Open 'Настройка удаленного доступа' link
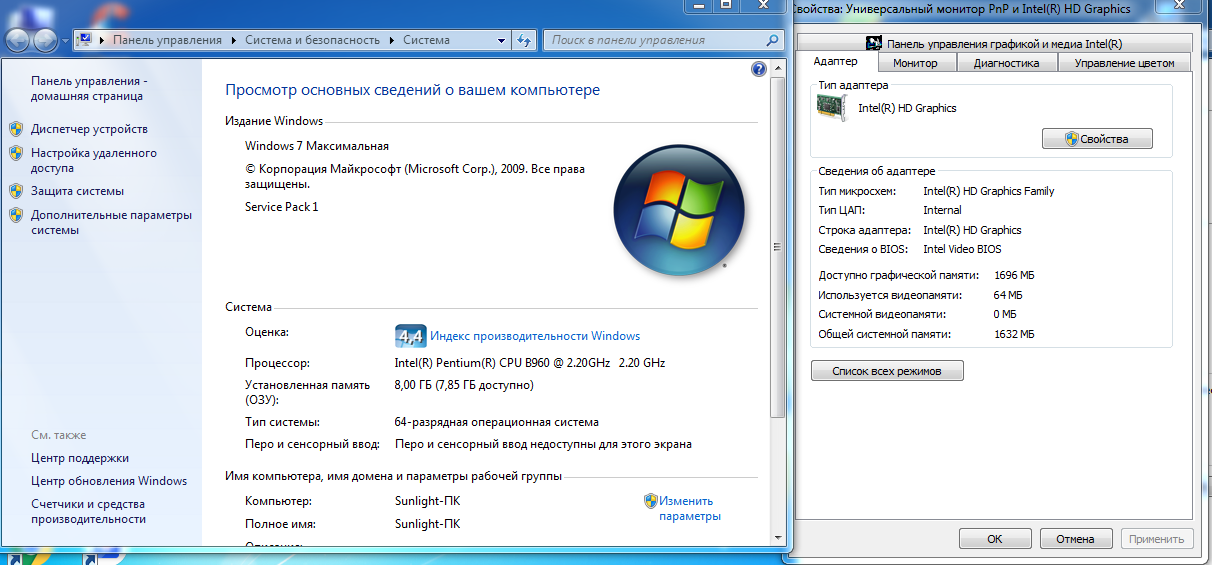The width and height of the screenshot is (1212, 565). point(94,161)
